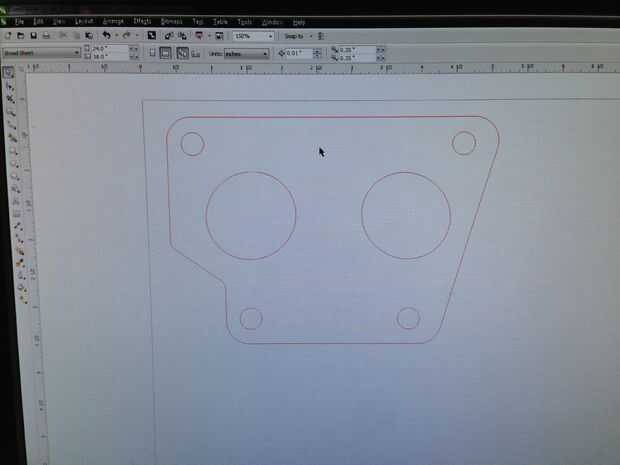Open the Window menu
Viewport: 620px width, 465px height.
(272, 22)
